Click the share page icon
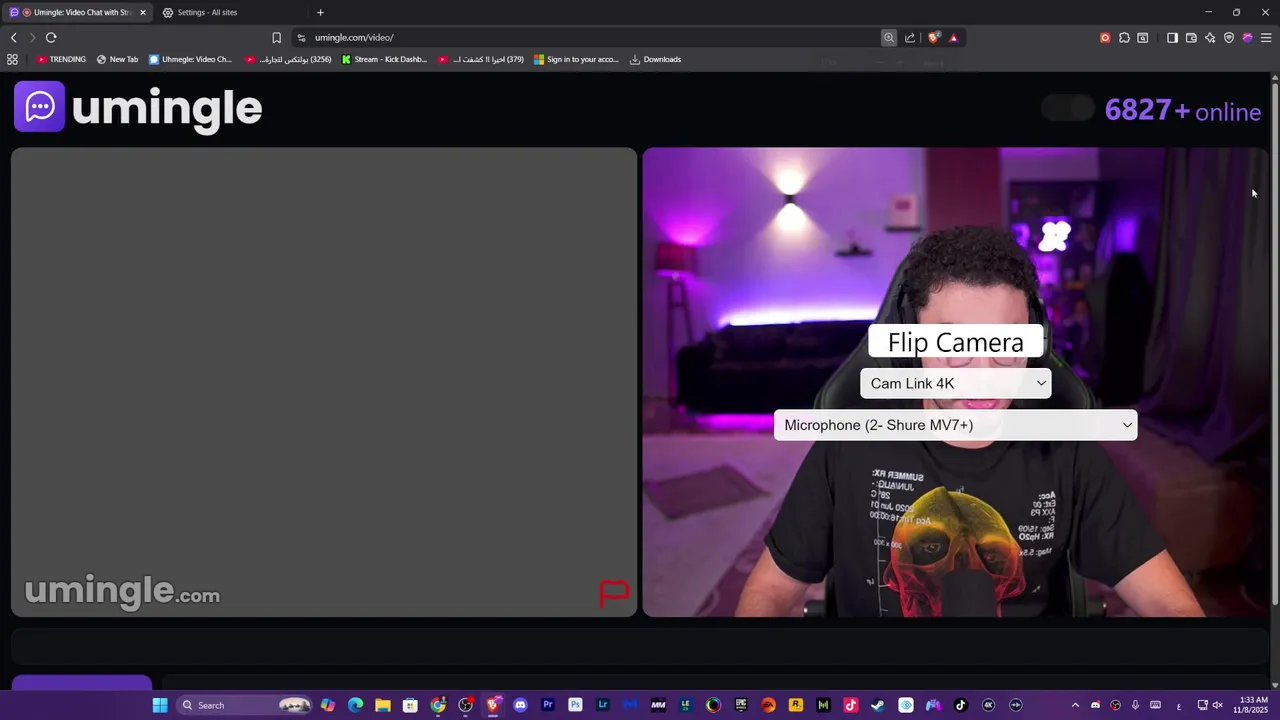Viewport: 1280px width, 720px height. pyautogui.click(x=910, y=38)
